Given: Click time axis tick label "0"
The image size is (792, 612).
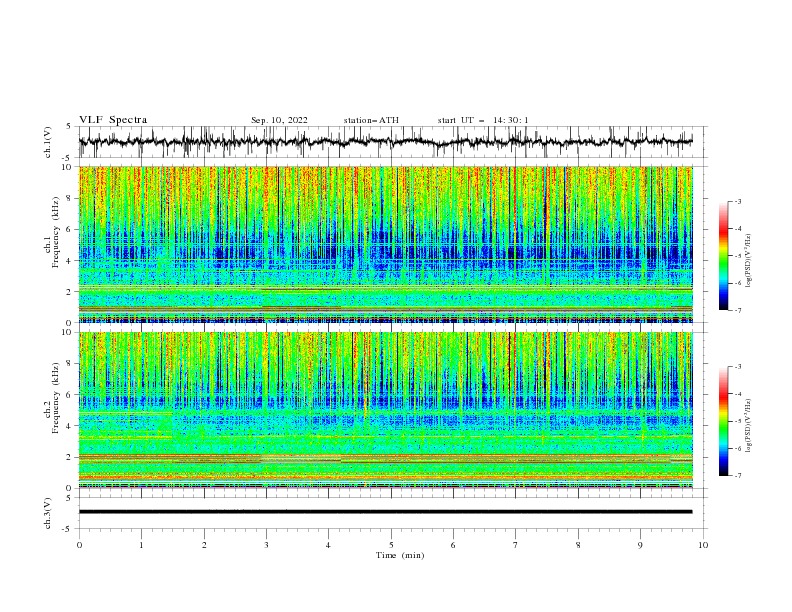Looking at the screenshot, I should click(79, 545).
